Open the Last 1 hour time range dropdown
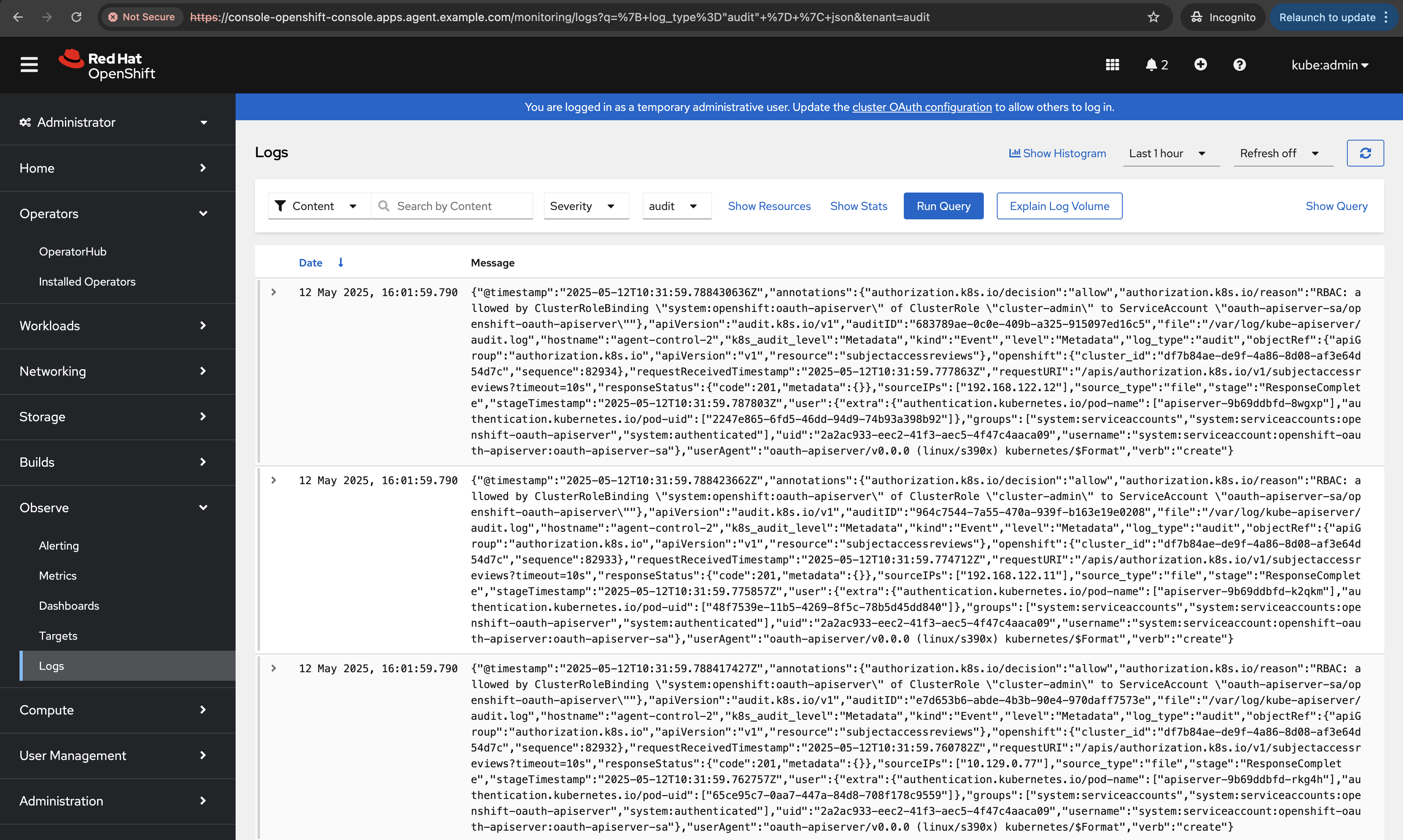The width and height of the screenshot is (1403, 840). (1167, 154)
